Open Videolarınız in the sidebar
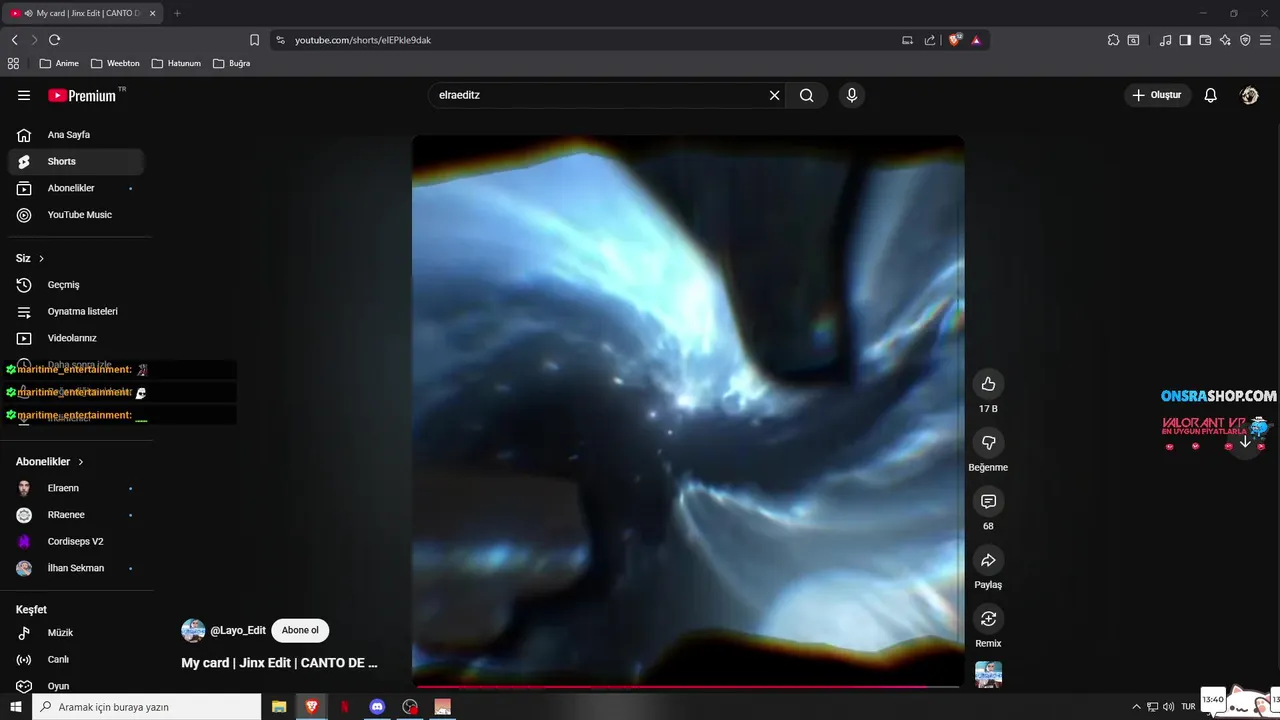Viewport: 1280px width, 720px height. [76, 338]
